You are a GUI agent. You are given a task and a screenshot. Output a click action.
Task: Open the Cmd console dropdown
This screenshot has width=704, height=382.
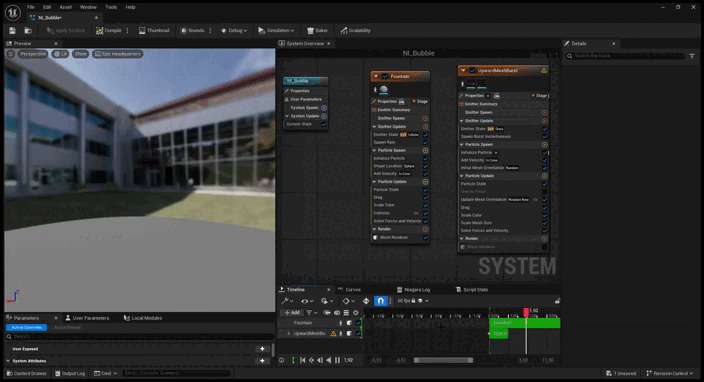[106, 373]
